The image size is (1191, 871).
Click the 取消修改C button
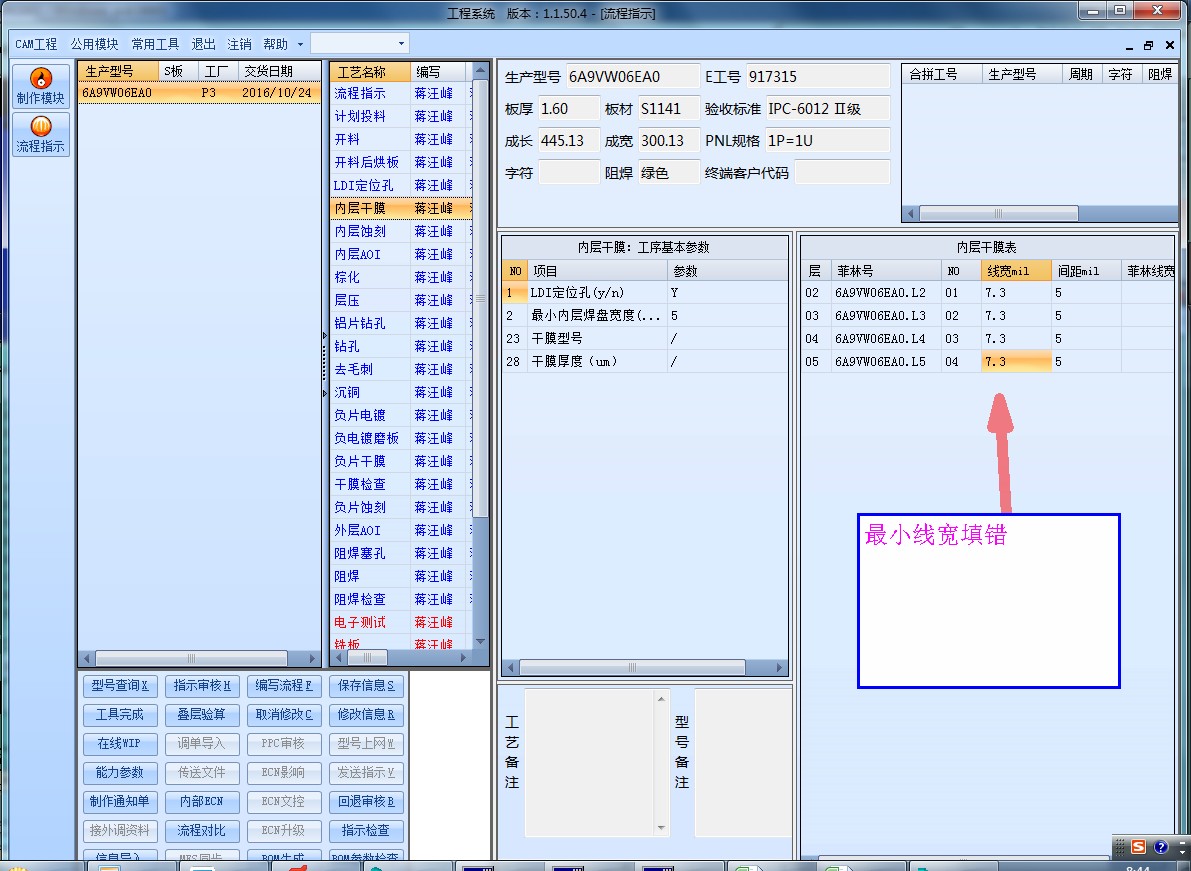[284, 715]
